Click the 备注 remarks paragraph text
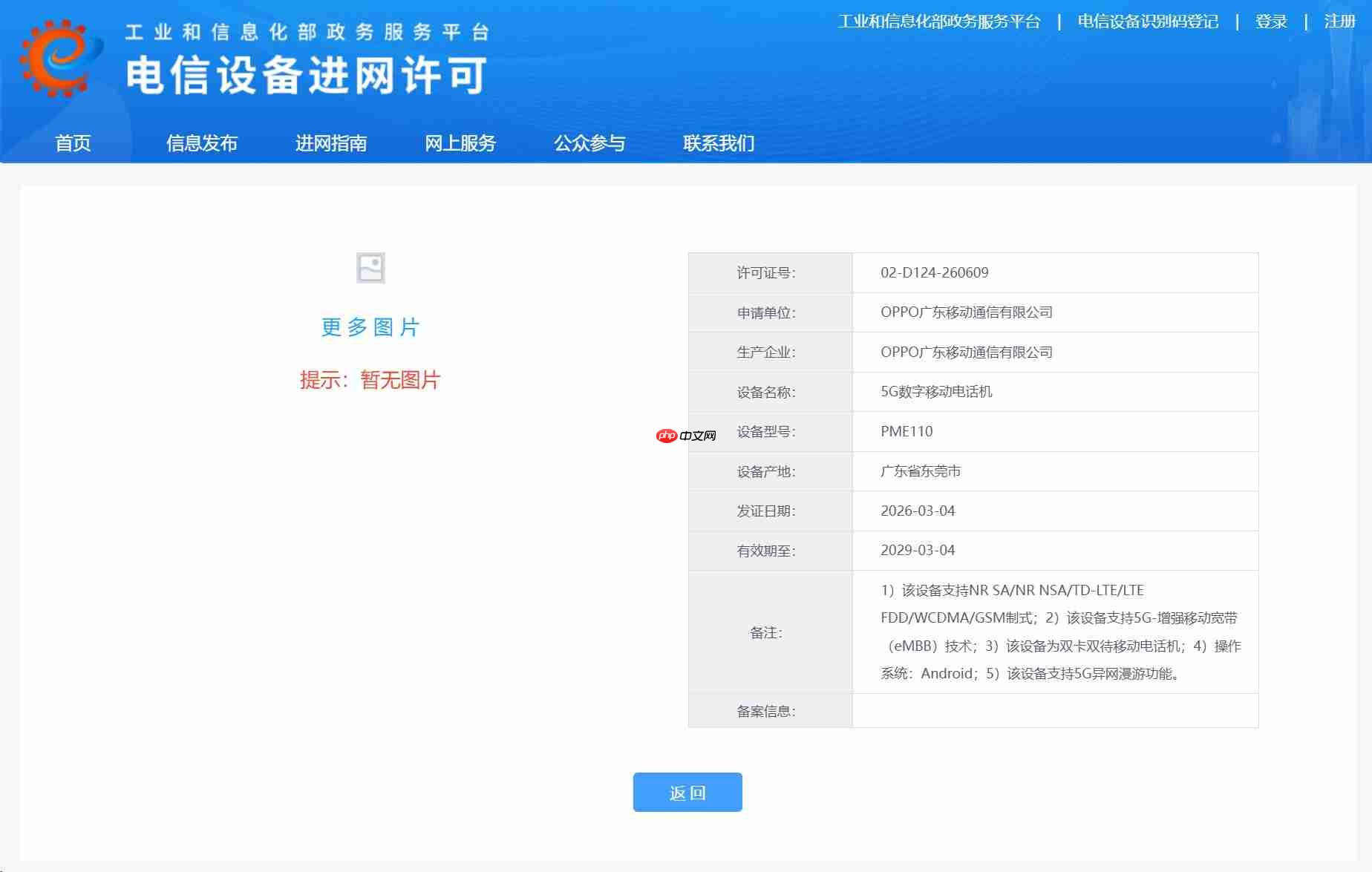The width and height of the screenshot is (1372, 872). 1060,632
